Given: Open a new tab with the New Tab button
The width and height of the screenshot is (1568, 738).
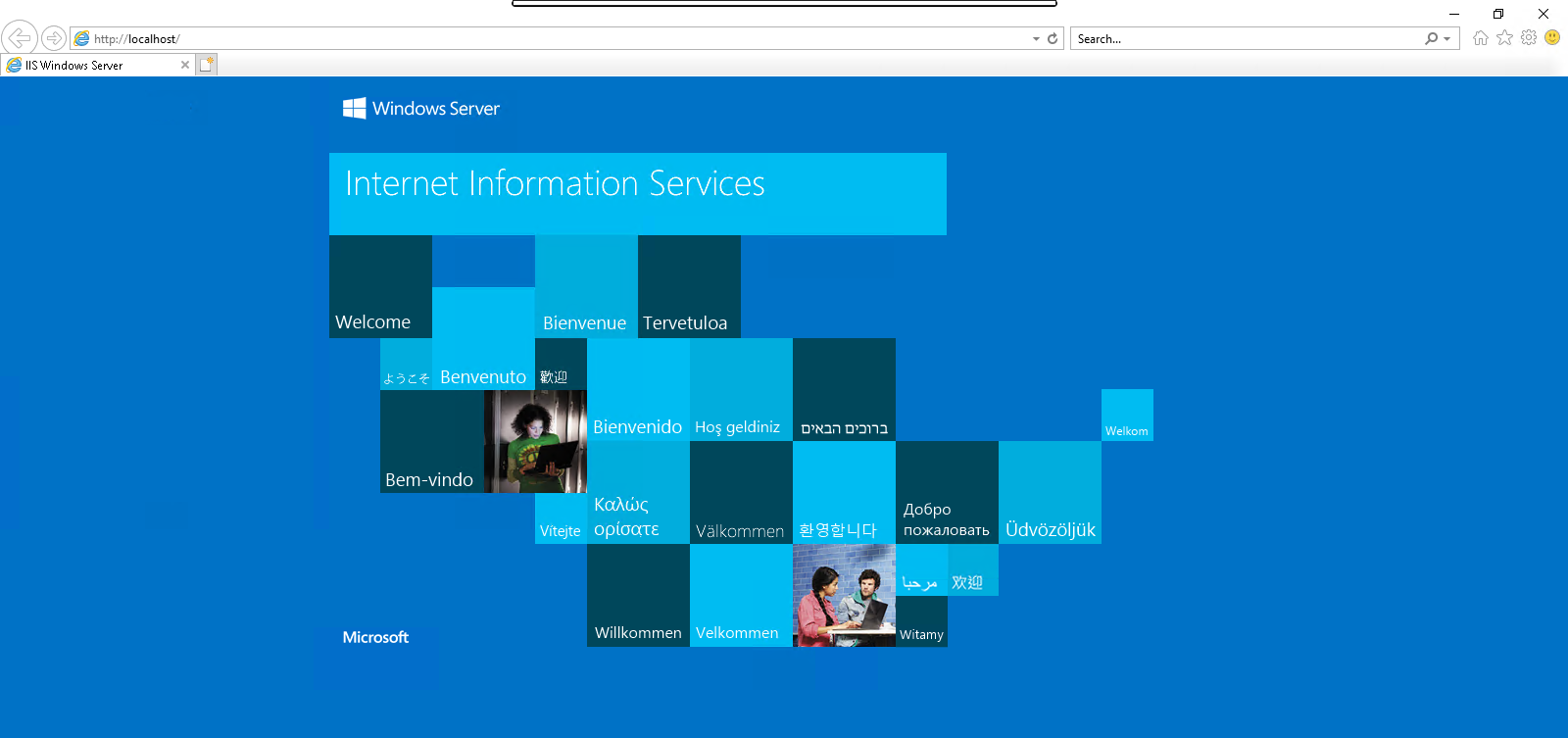Looking at the screenshot, I should click(x=206, y=65).
